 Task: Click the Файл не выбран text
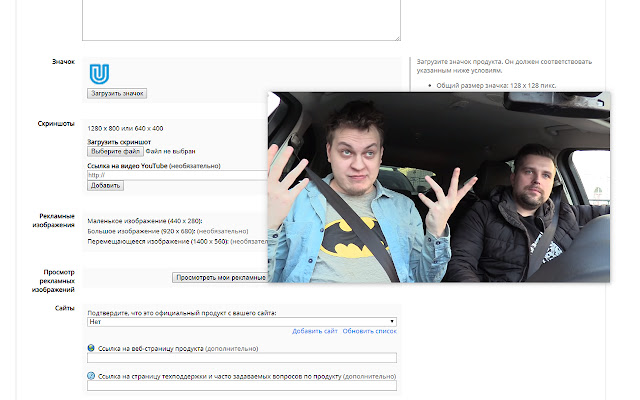pos(170,151)
